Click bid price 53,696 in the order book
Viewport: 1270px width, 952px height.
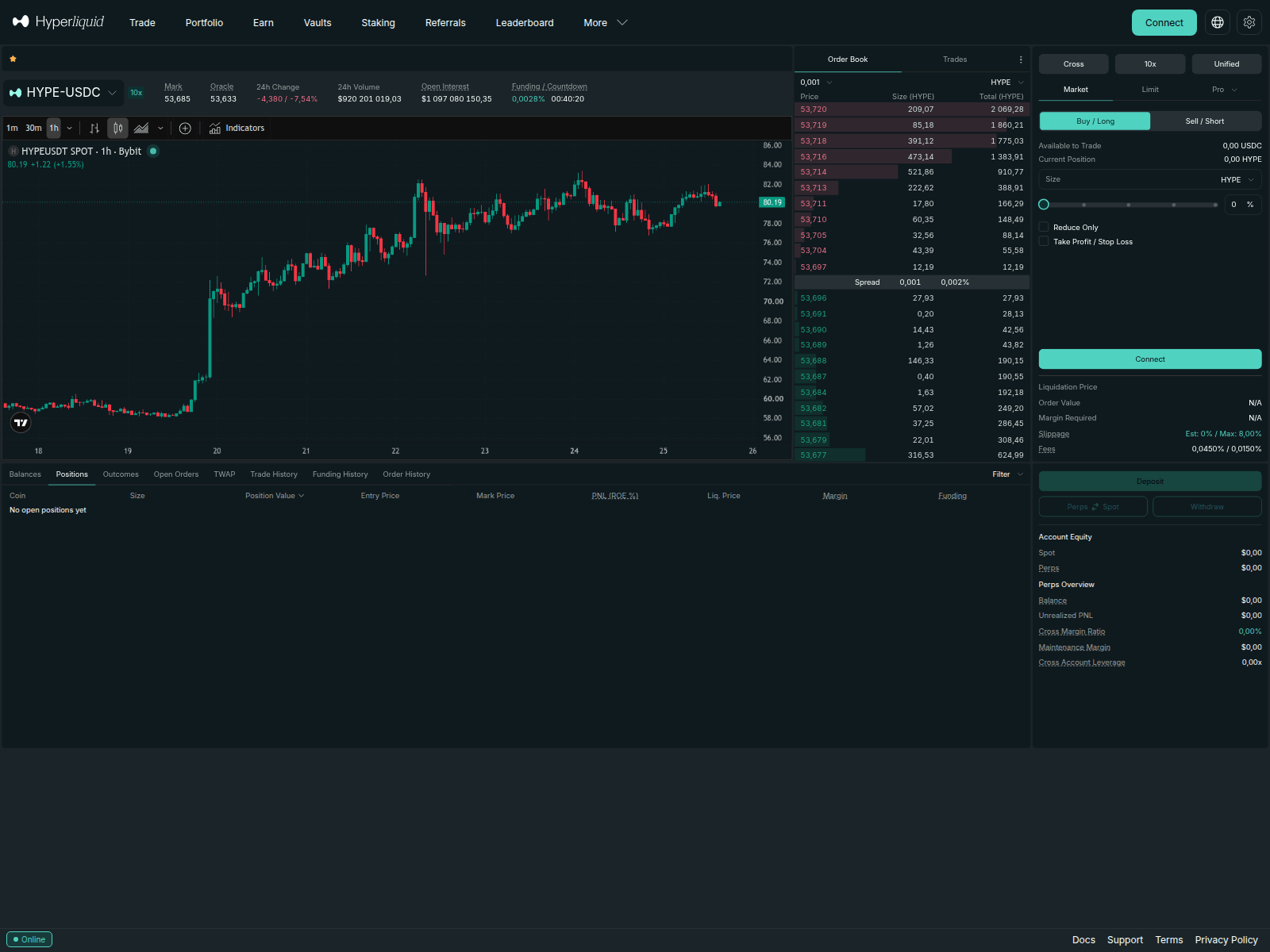(814, 298)
